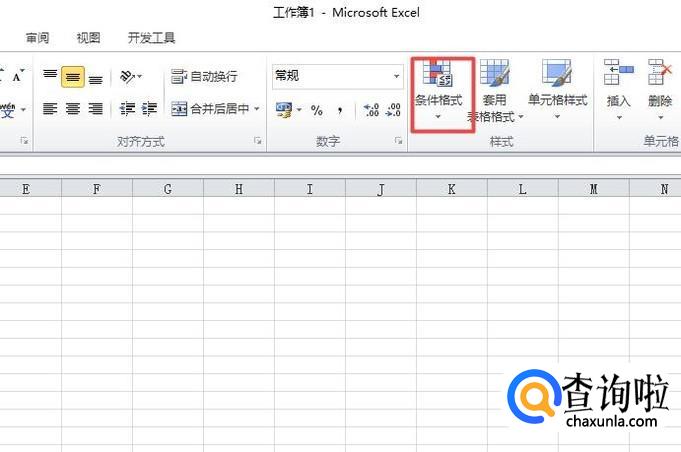
Task: Decrease the indent
Action: tap(127, 109)
